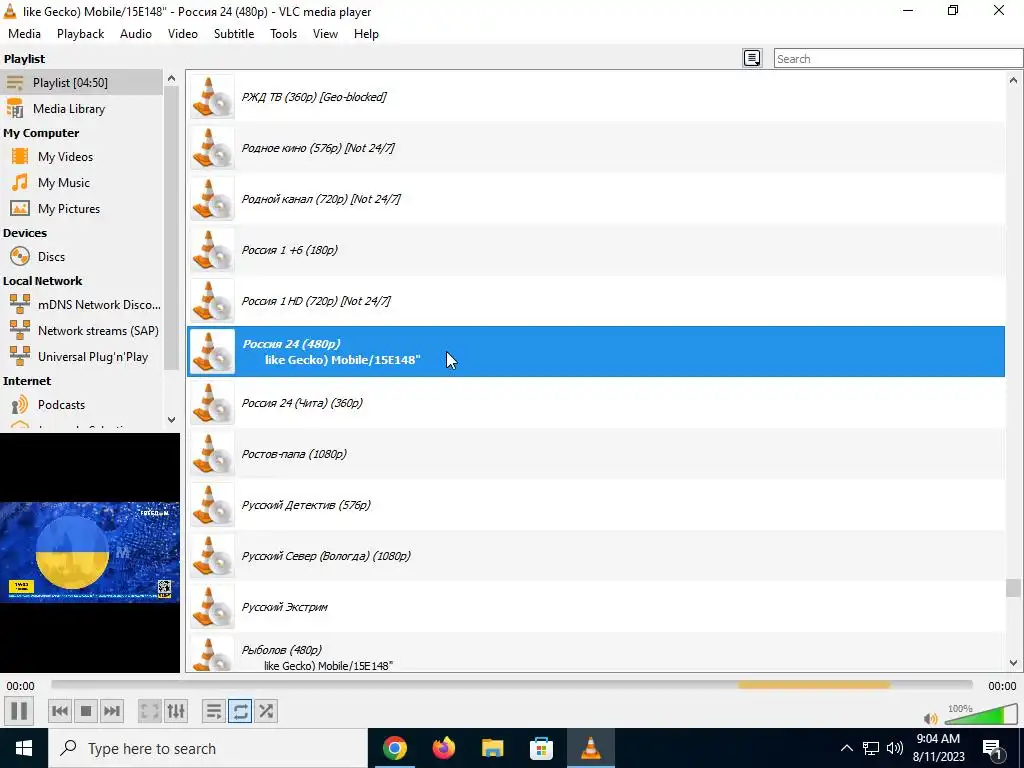This screenshot has width=1024, height=768.
Task: Toggle loop repeat mode
Action: pyautogui.click(x=240, y=711)
